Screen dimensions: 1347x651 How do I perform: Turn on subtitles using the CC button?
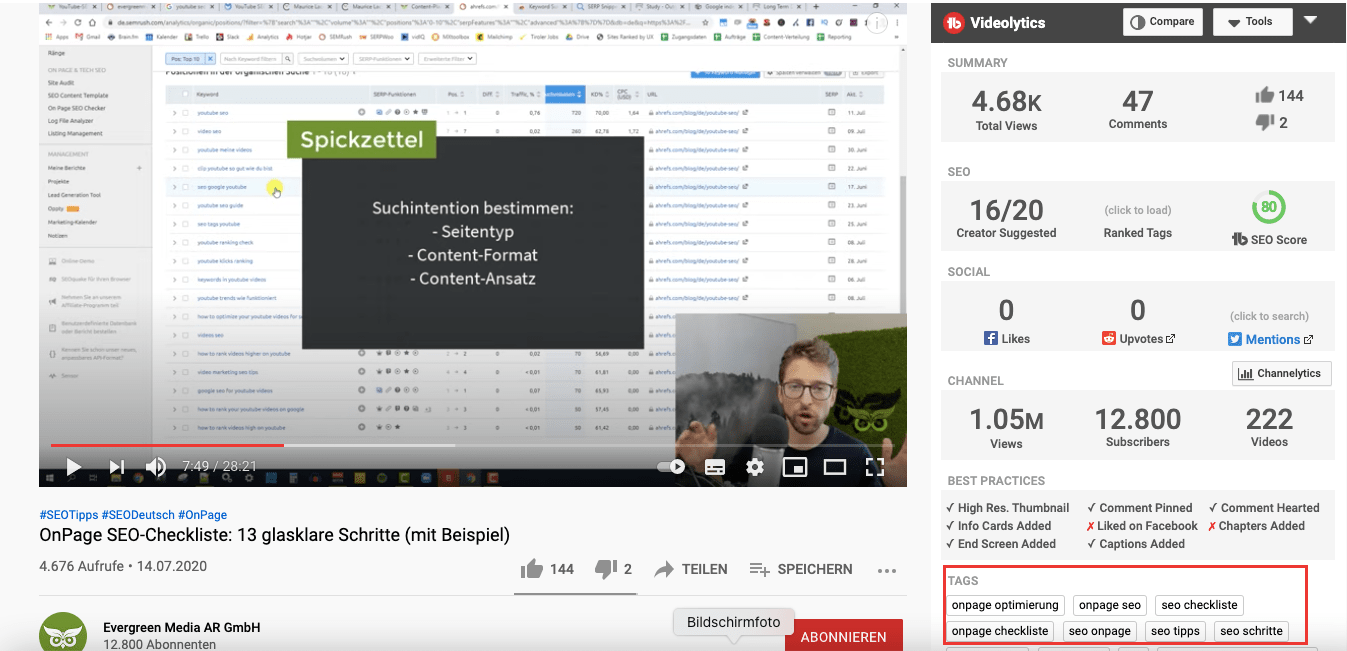tap(714, 466)
